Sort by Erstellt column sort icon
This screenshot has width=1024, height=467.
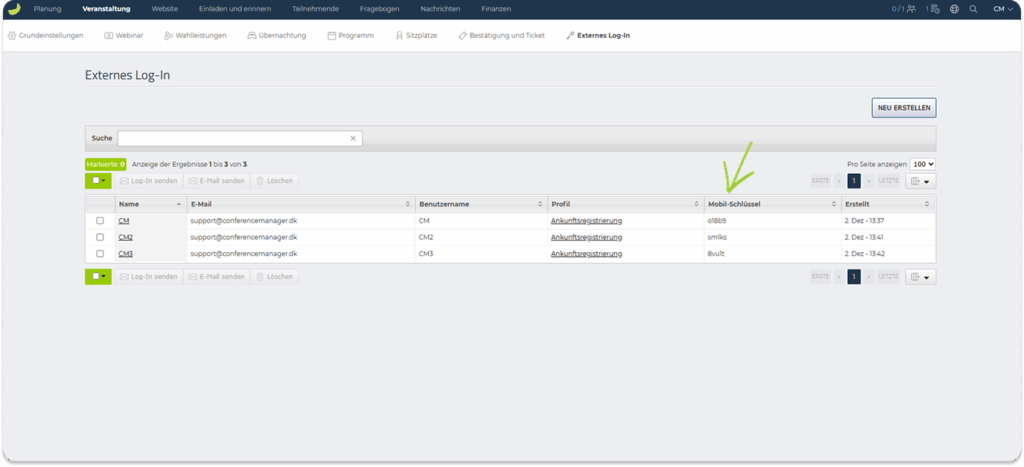[927, 204]
